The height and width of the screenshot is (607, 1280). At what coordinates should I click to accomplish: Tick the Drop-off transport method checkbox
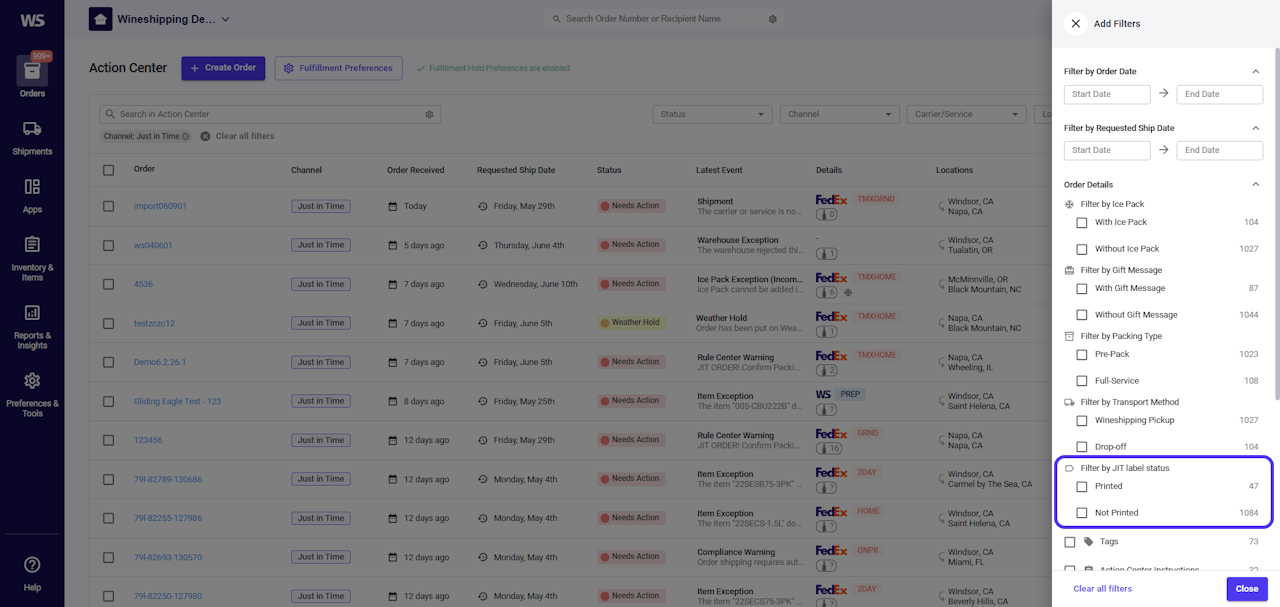(x=1081, y=447)
